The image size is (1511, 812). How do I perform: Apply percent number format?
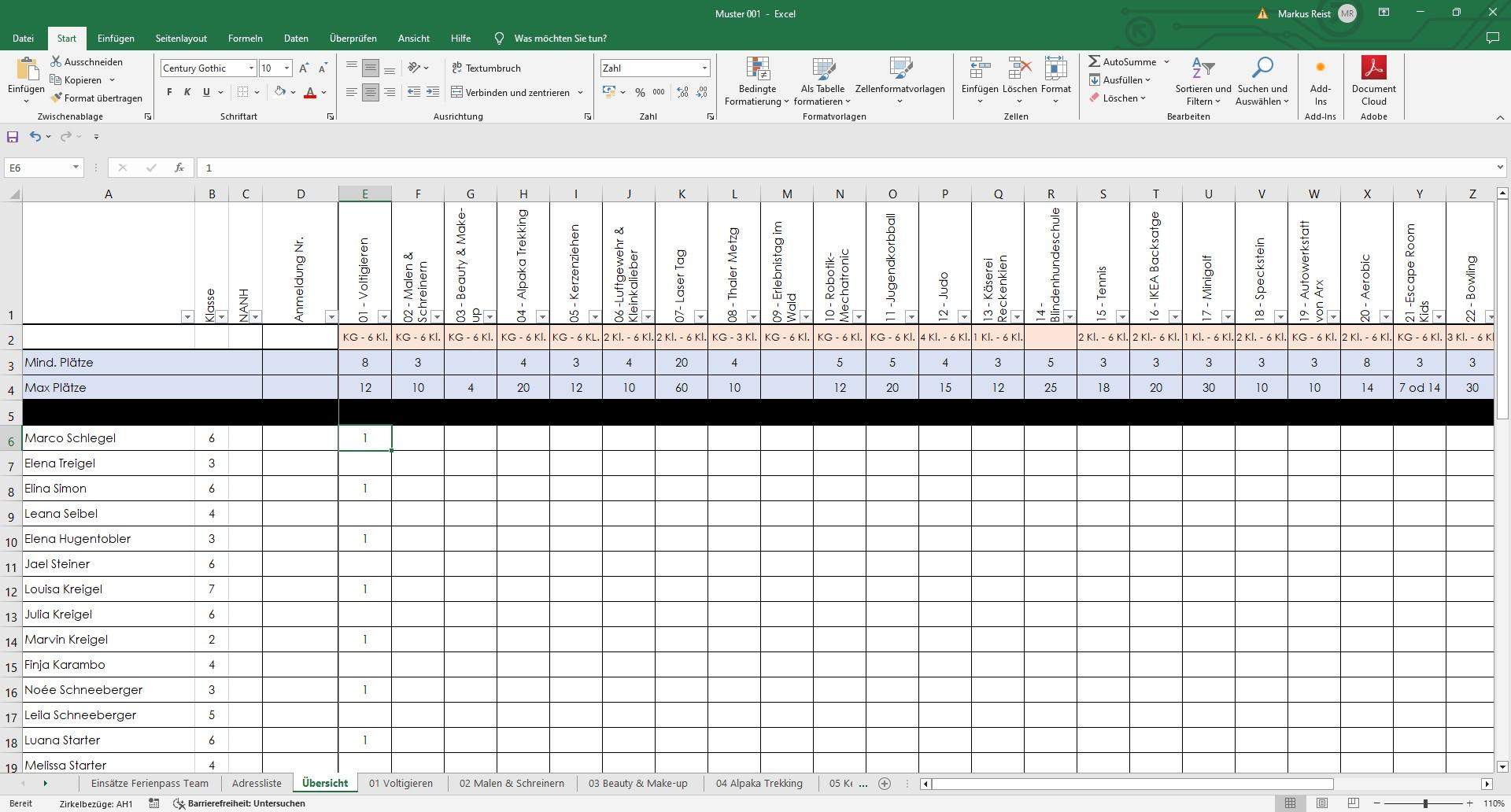tap(641, 92)
